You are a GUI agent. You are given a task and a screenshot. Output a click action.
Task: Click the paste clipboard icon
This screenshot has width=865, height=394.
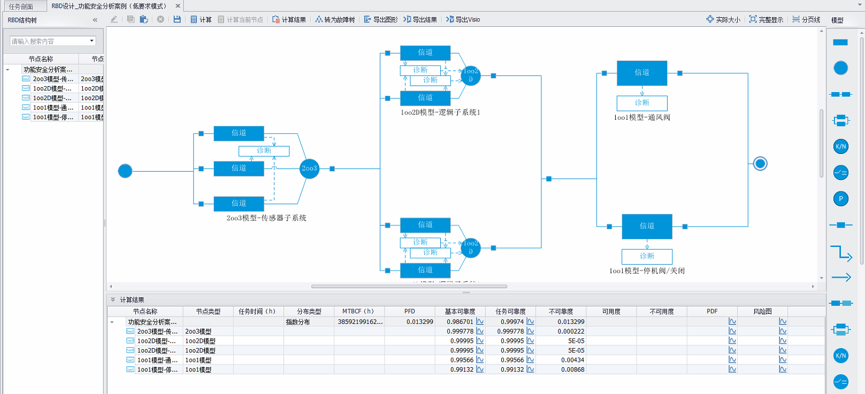click(x=143, y=19)
